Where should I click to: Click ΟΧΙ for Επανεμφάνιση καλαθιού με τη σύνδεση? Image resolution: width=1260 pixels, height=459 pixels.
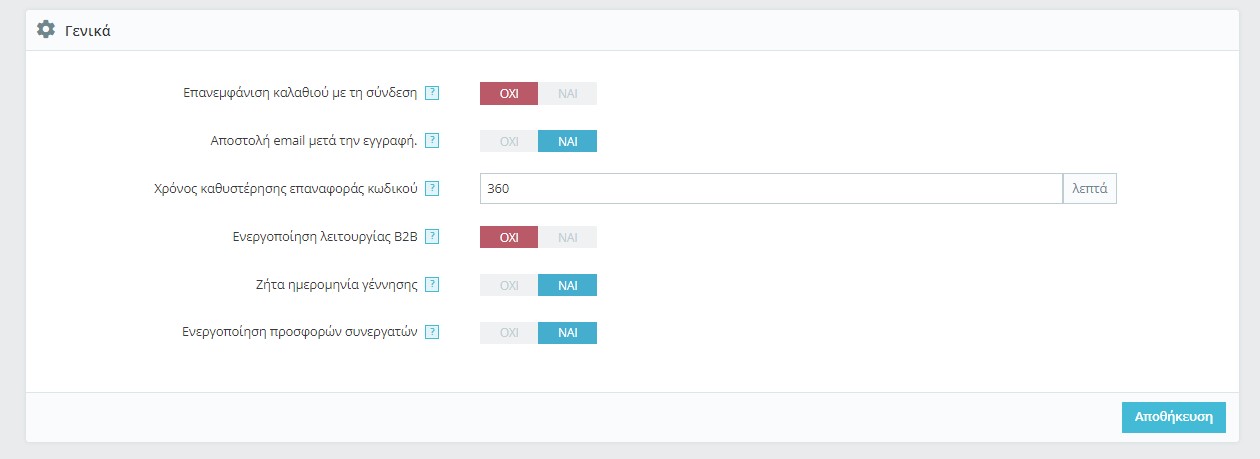509,93
